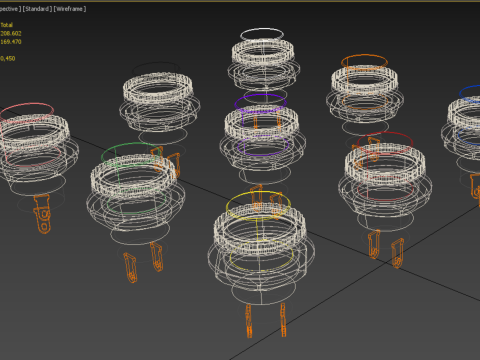This screenshot has height=360, width=480.
Task: Open the [Standard] viewport label menu
Action: [37, 9]
